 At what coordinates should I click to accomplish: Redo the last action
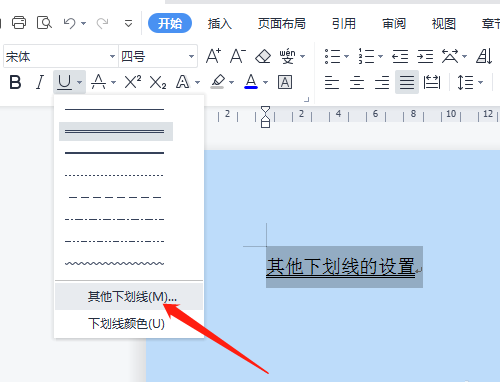coord(103,23)
